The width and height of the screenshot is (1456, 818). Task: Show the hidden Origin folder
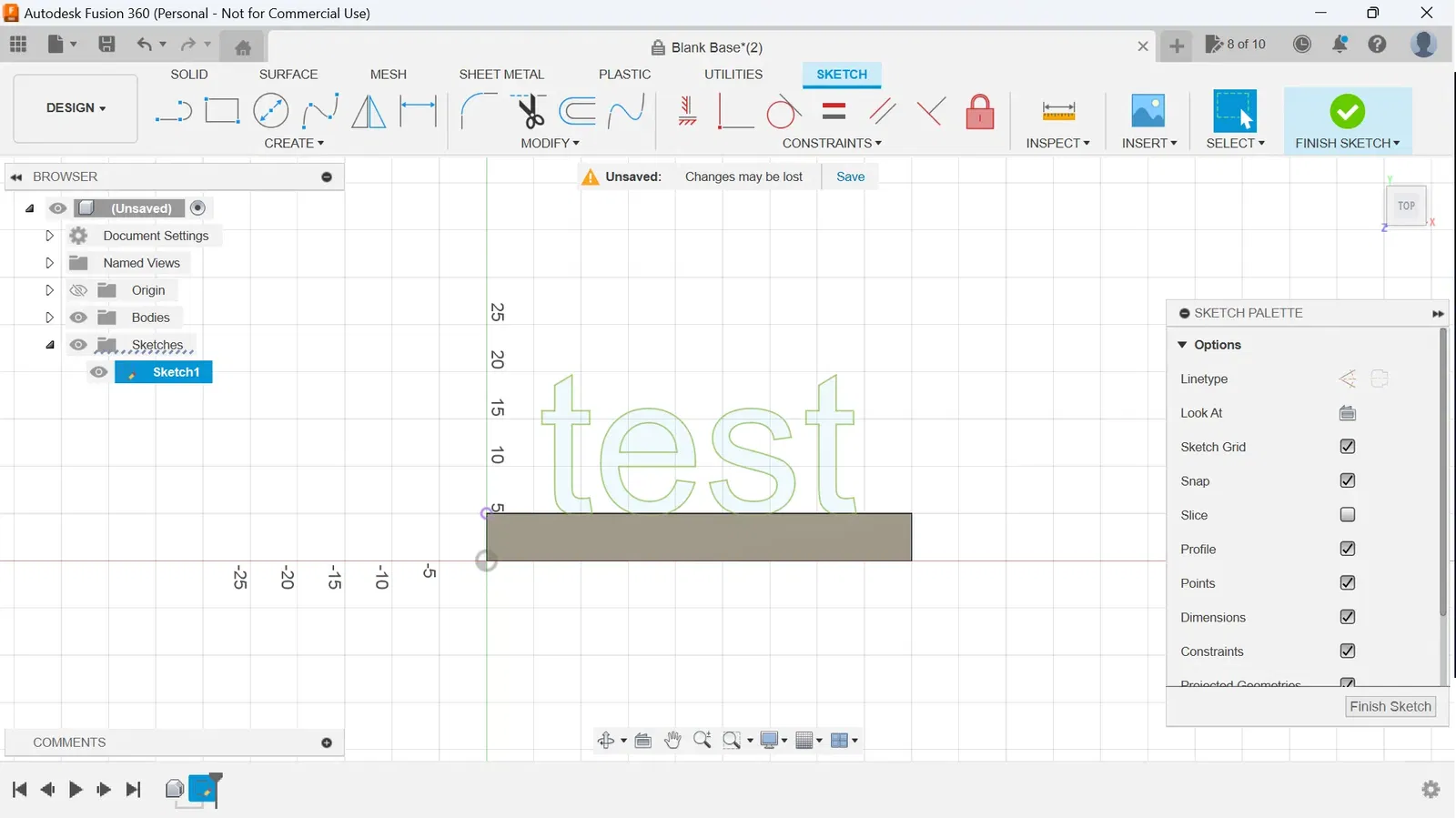(78, 290)
